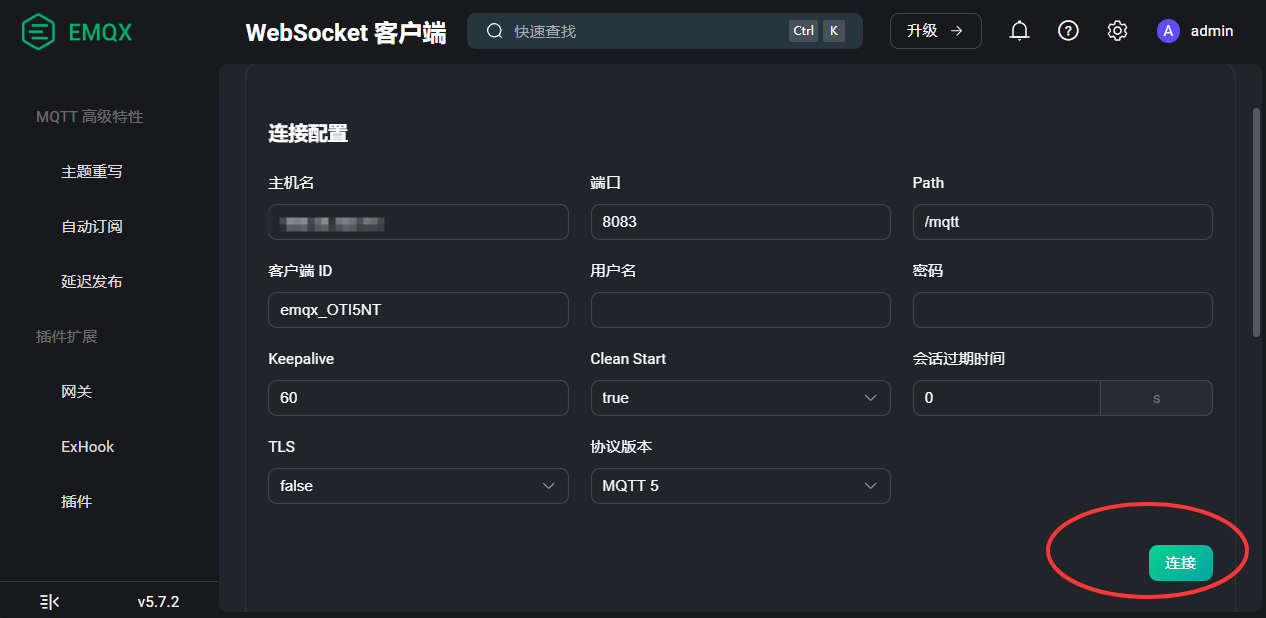
Task: Go to 自动订阅 menu item
Action: (92, 227)
